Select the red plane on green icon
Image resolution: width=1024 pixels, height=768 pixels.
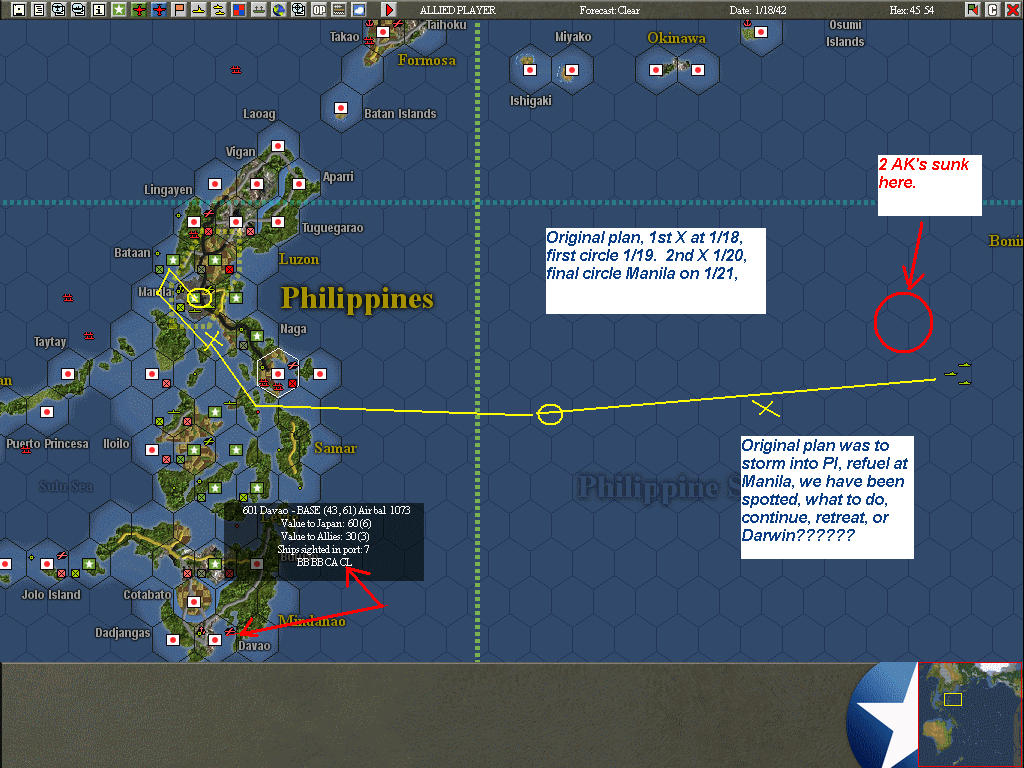point(138,9)
